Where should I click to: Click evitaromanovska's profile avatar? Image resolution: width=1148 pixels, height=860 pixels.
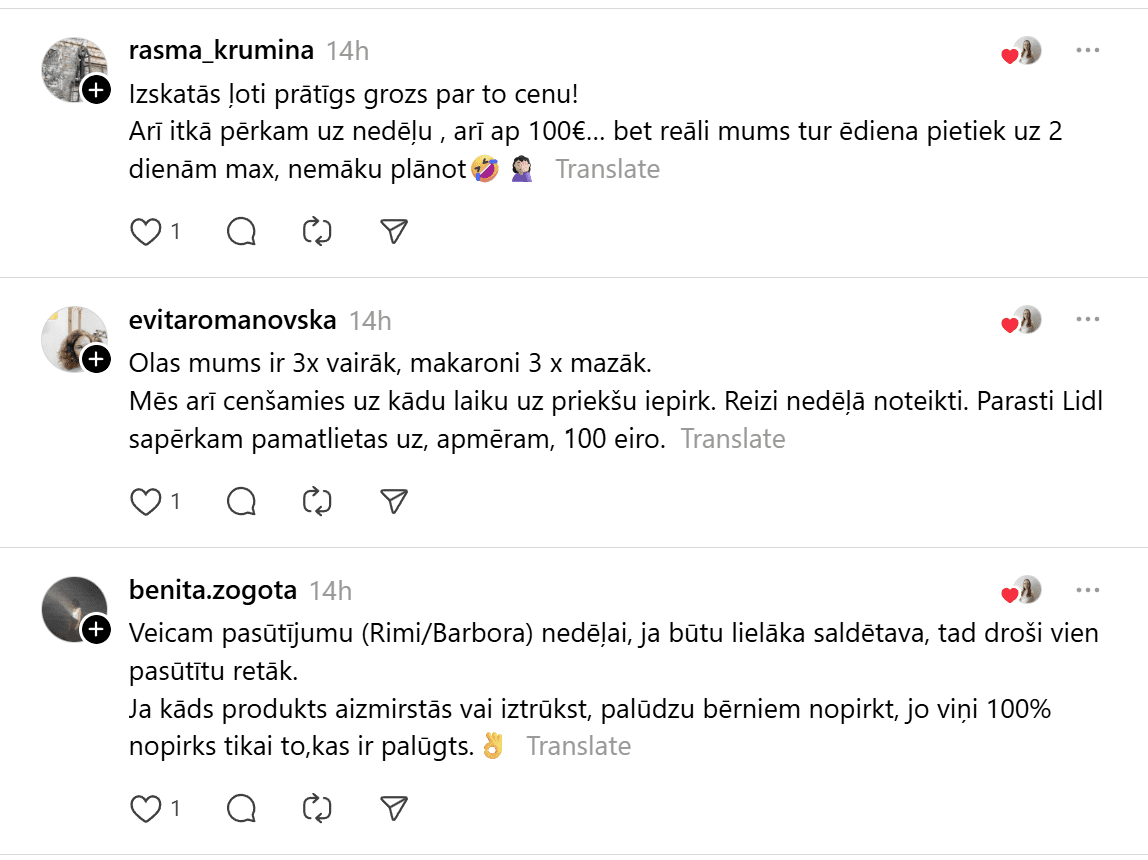[x=72, y=338]
